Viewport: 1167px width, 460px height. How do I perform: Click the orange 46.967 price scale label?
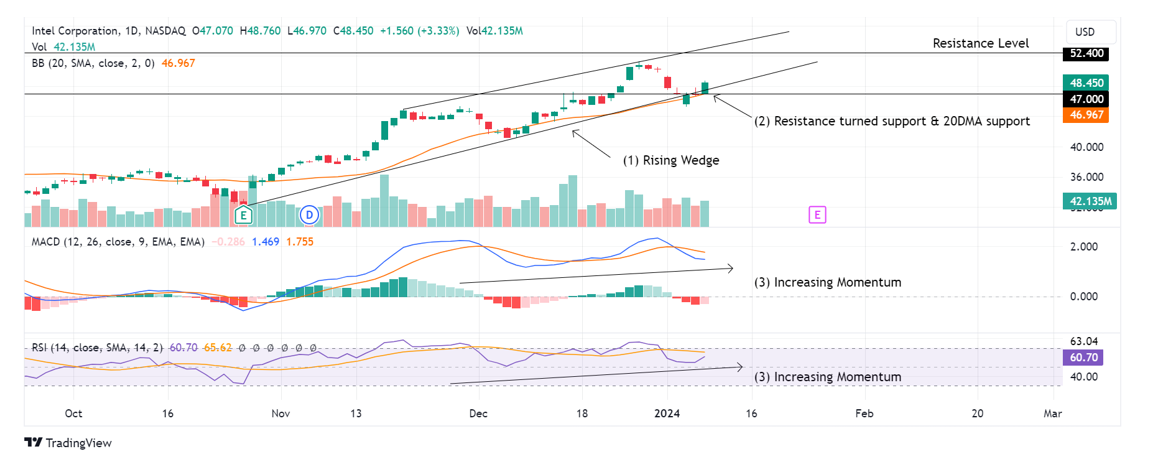(1085, 115)
